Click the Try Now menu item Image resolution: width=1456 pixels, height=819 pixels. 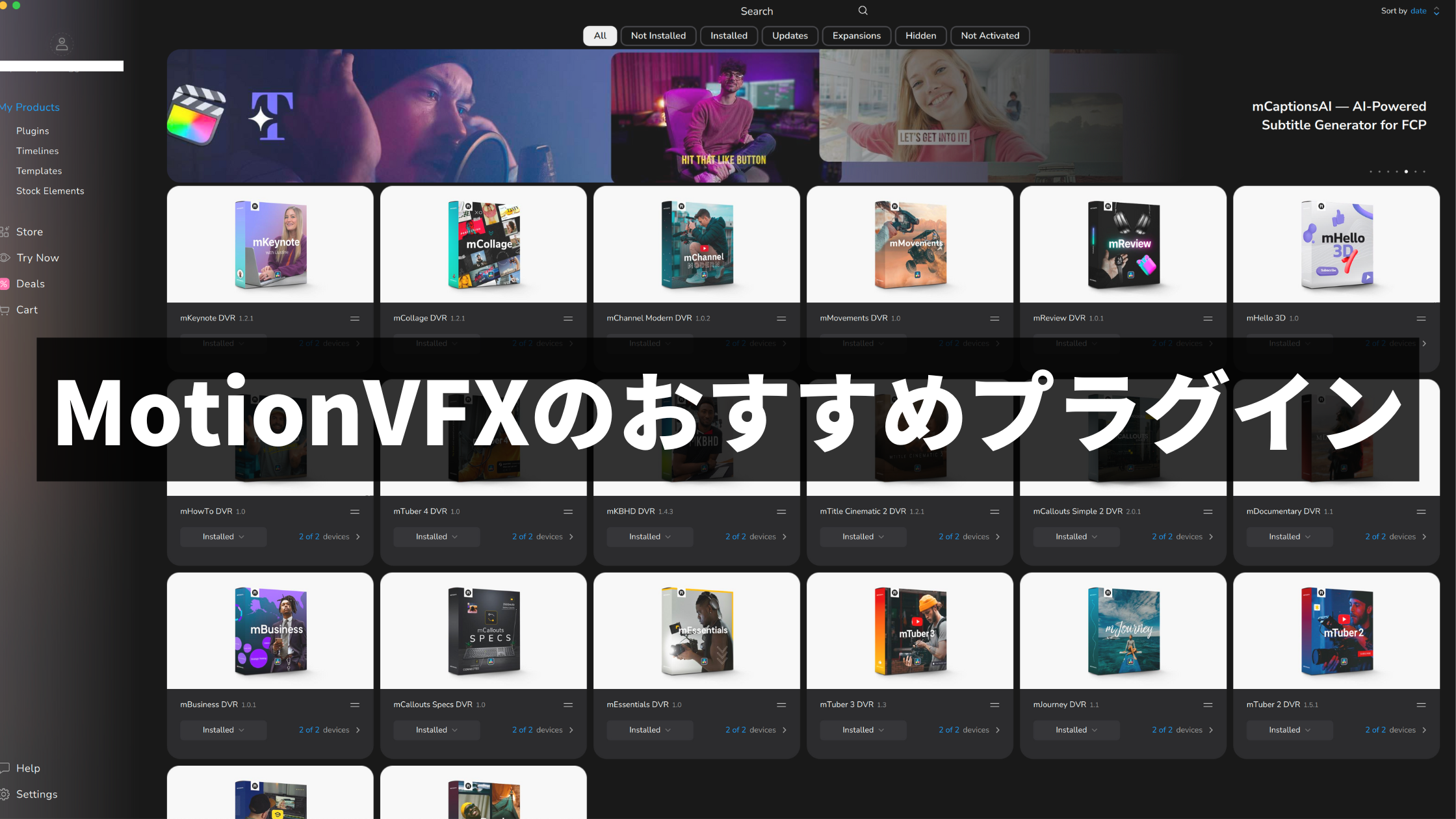point(37,257)
